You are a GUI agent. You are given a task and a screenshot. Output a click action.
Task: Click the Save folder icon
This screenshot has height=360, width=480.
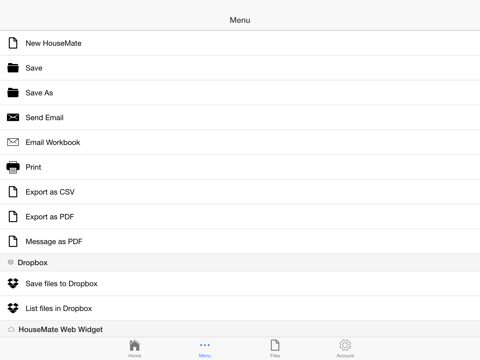tap(13, 68)
